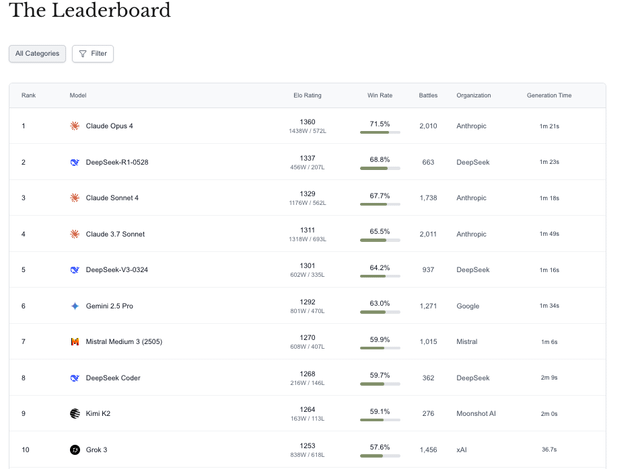Click the 36.7s generation time value

coord(549,449)
